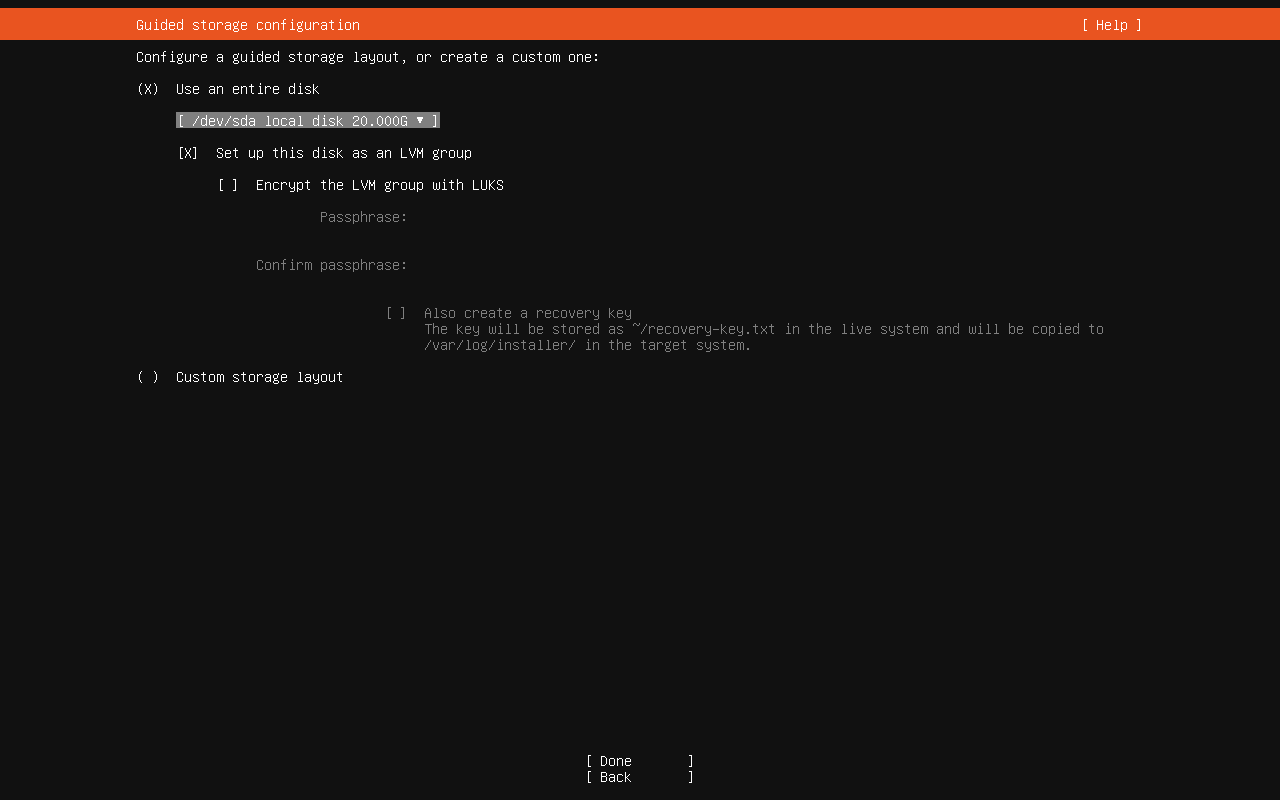The height and width of the screenshot is (800, 1280).
Task: Click the "Configure a guided storage layout" instruction line
Action: [367, 57]
